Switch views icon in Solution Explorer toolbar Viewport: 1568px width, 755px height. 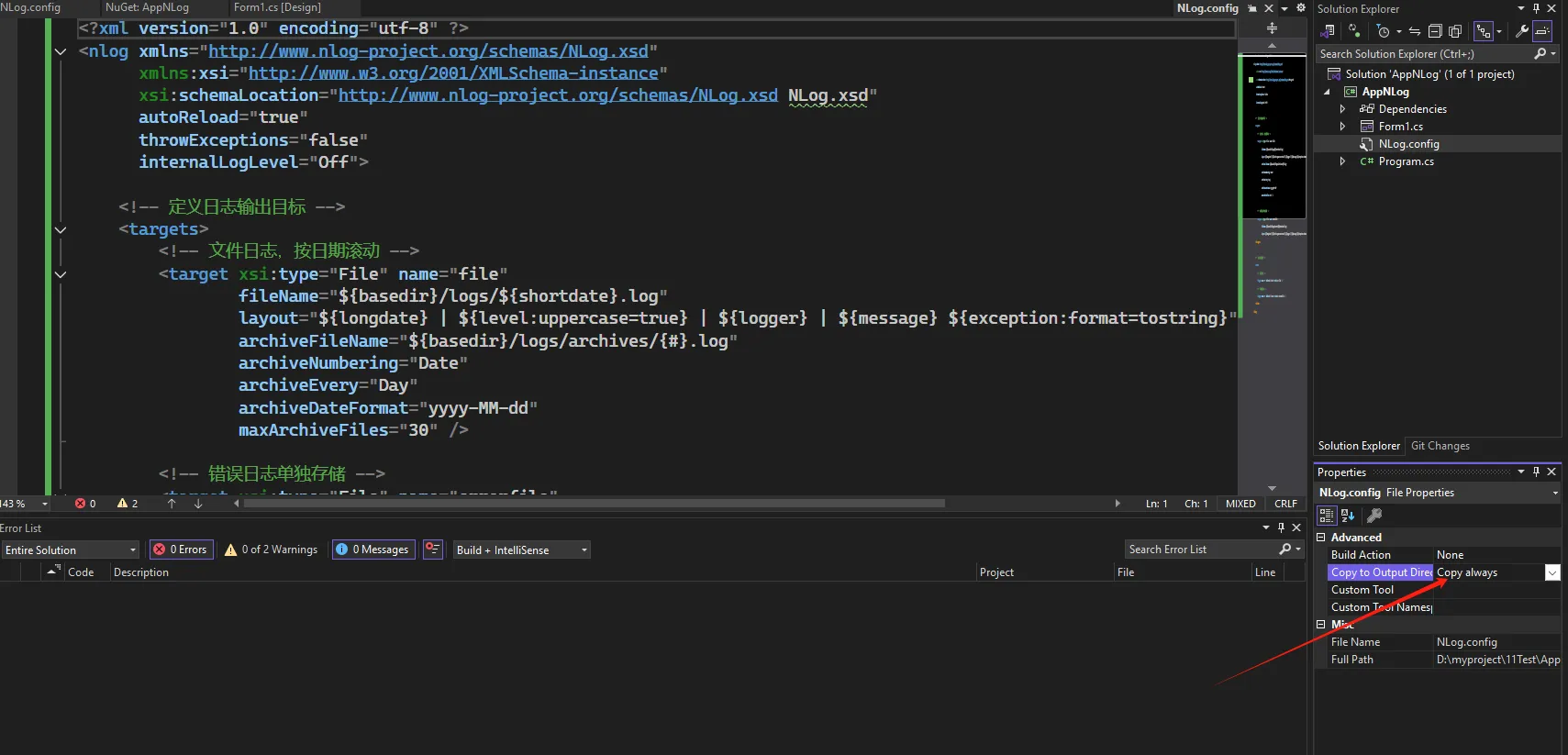tap(1328, 31)
